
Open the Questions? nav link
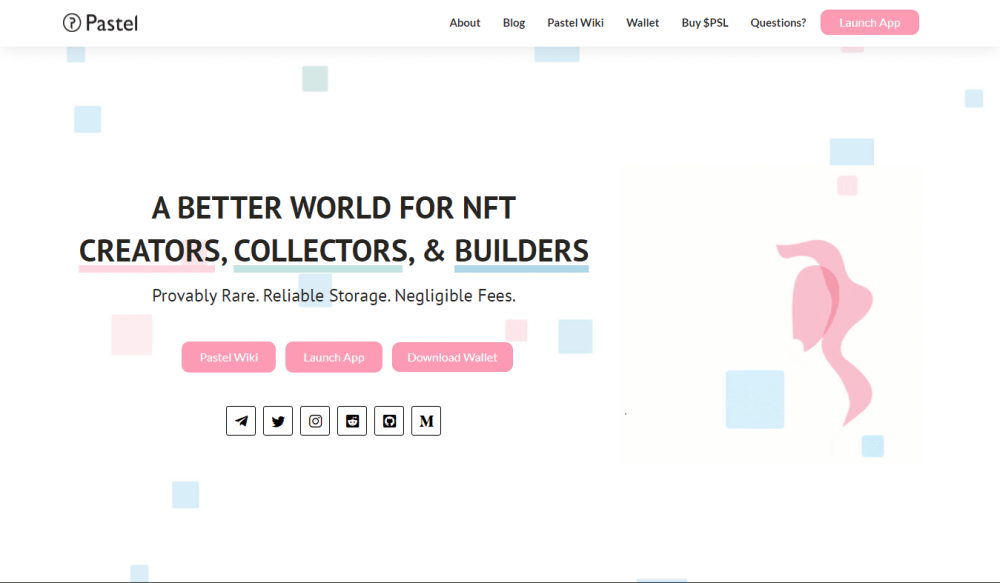click(x=778, y=23)
